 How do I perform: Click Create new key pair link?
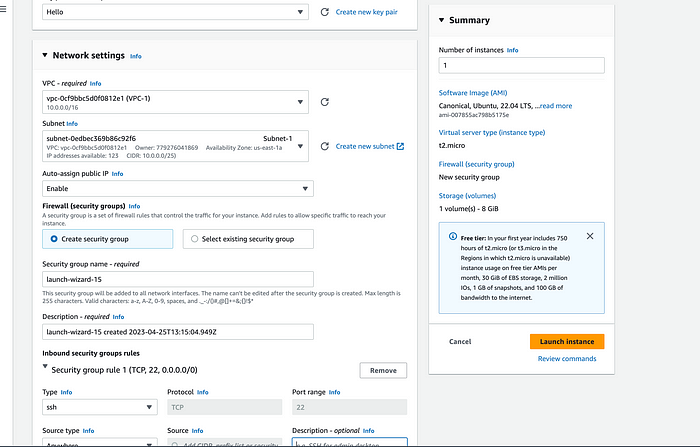pyautogui.click(x=367, y=12)
